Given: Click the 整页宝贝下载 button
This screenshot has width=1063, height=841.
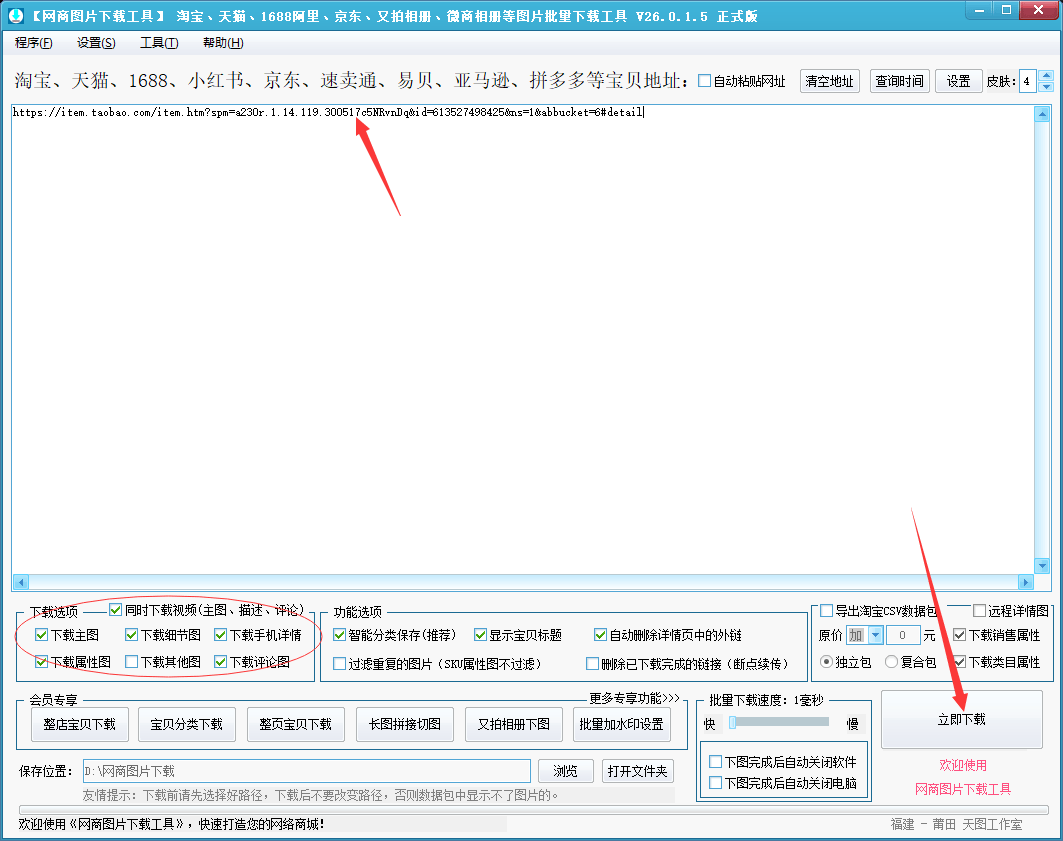Looking at the screenshot, I should tap(296, 724).
